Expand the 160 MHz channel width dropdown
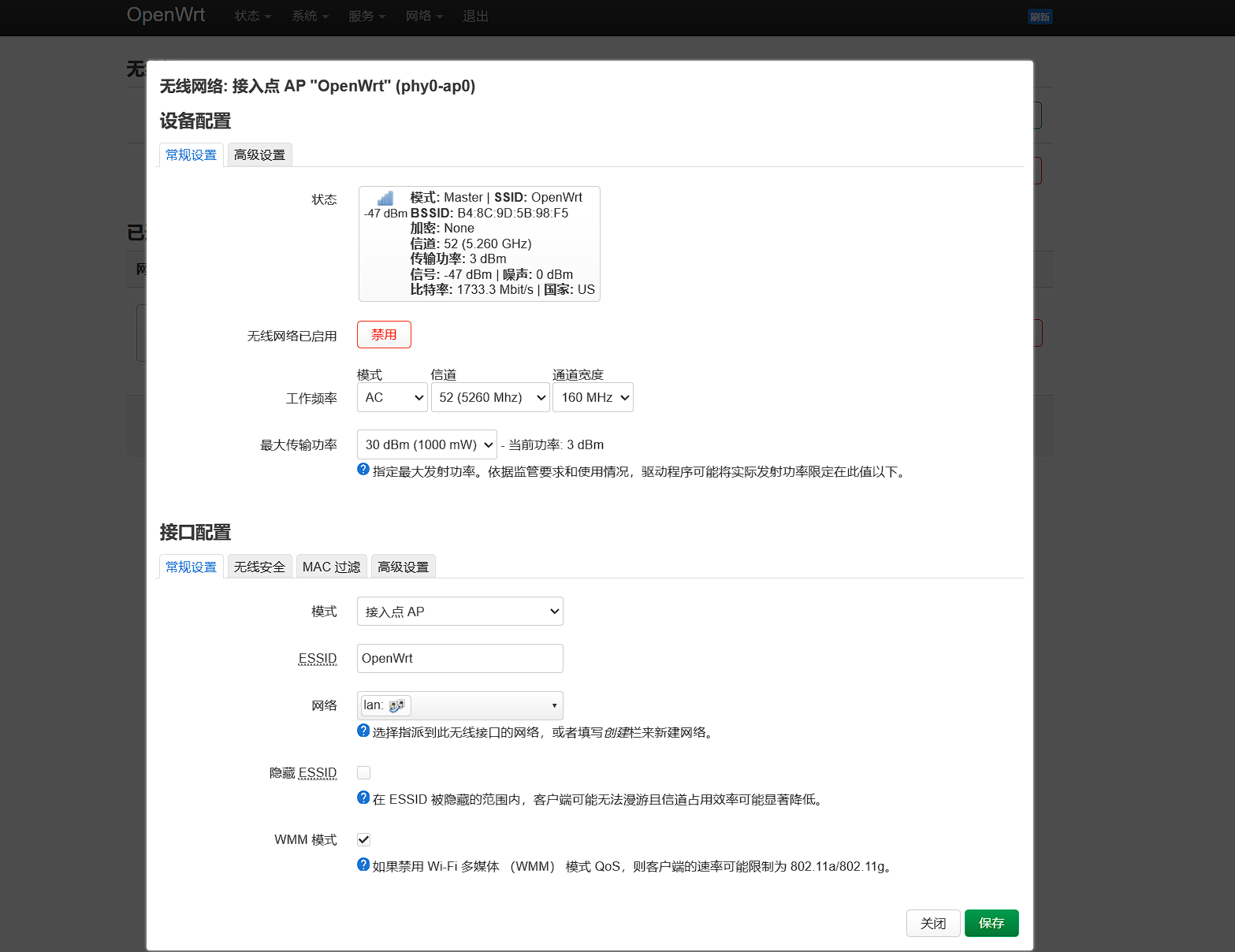 (x=593, y=398)
